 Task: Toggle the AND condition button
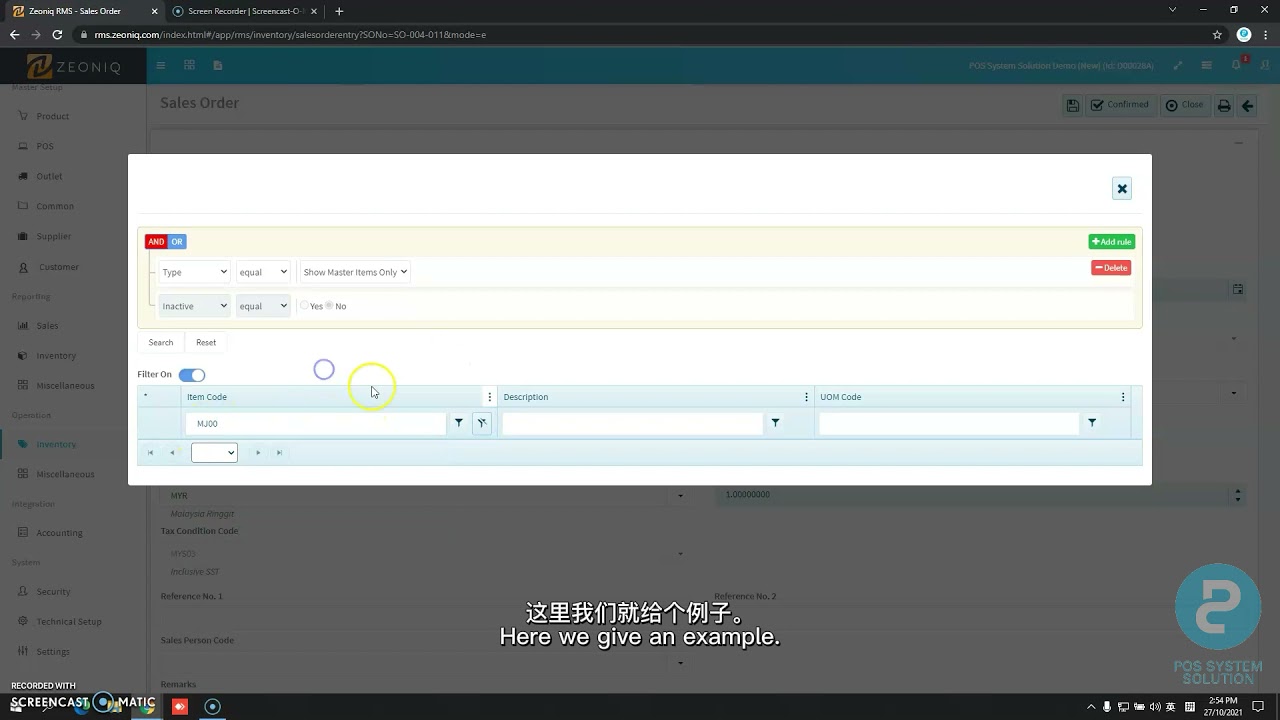[156, 241]
